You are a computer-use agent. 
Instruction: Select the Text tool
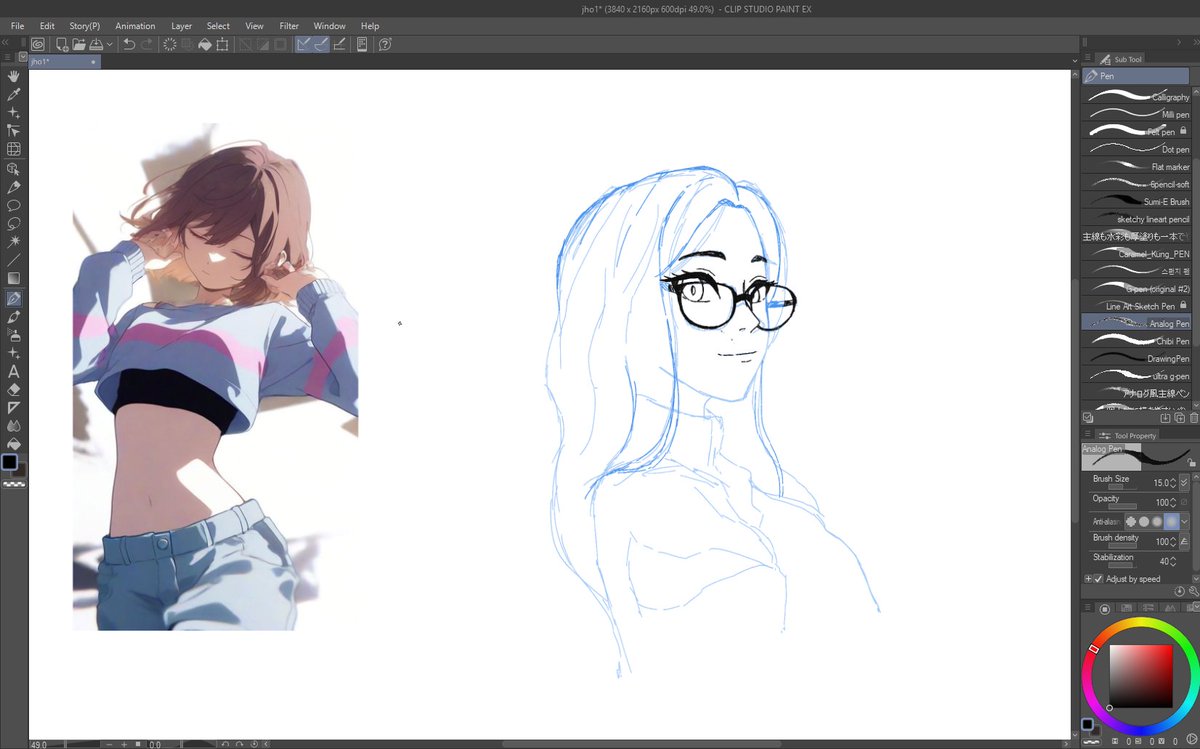14,371
